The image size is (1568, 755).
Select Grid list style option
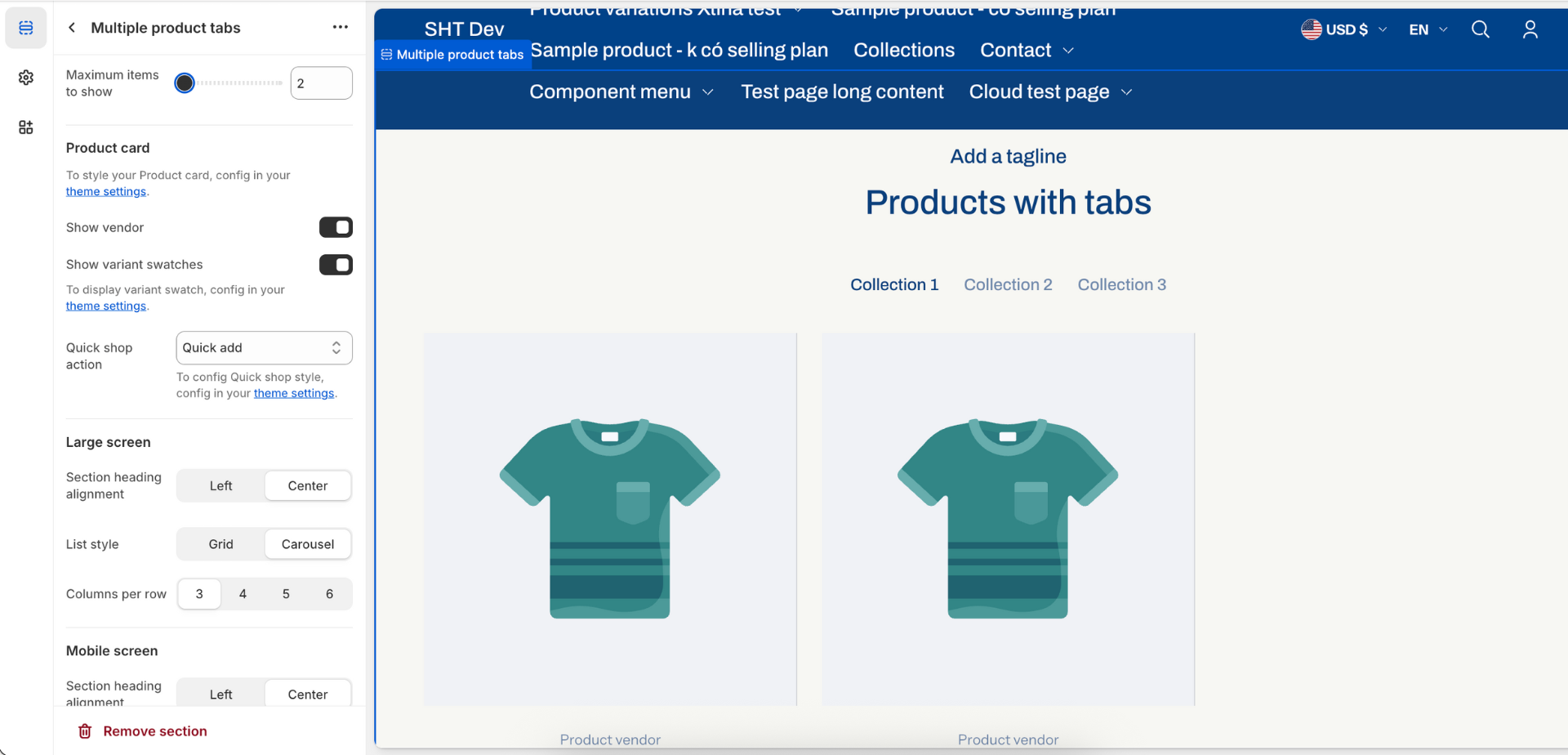point(220,544)
